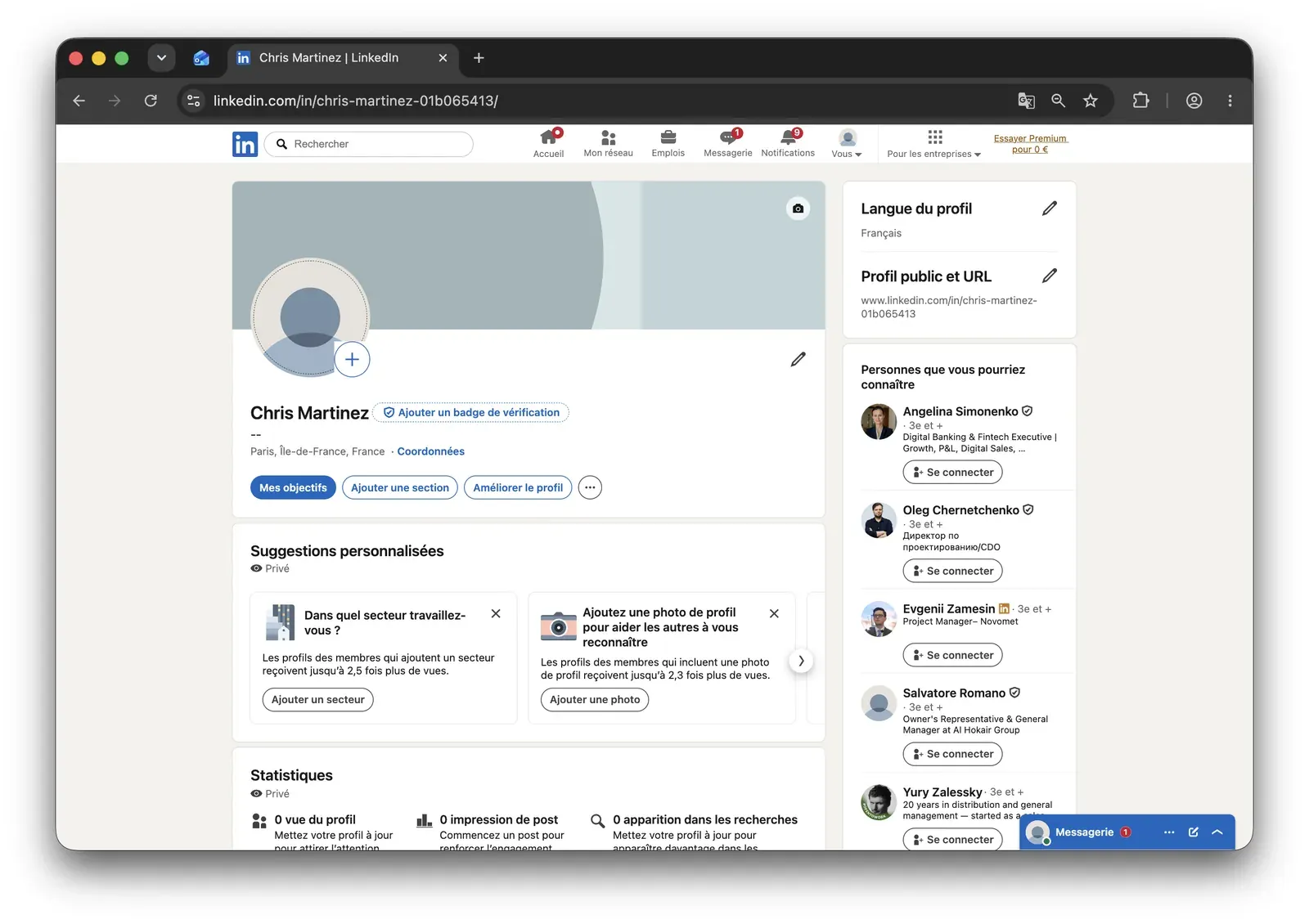Expand Messagerie panel chevron

(1217, 832)
